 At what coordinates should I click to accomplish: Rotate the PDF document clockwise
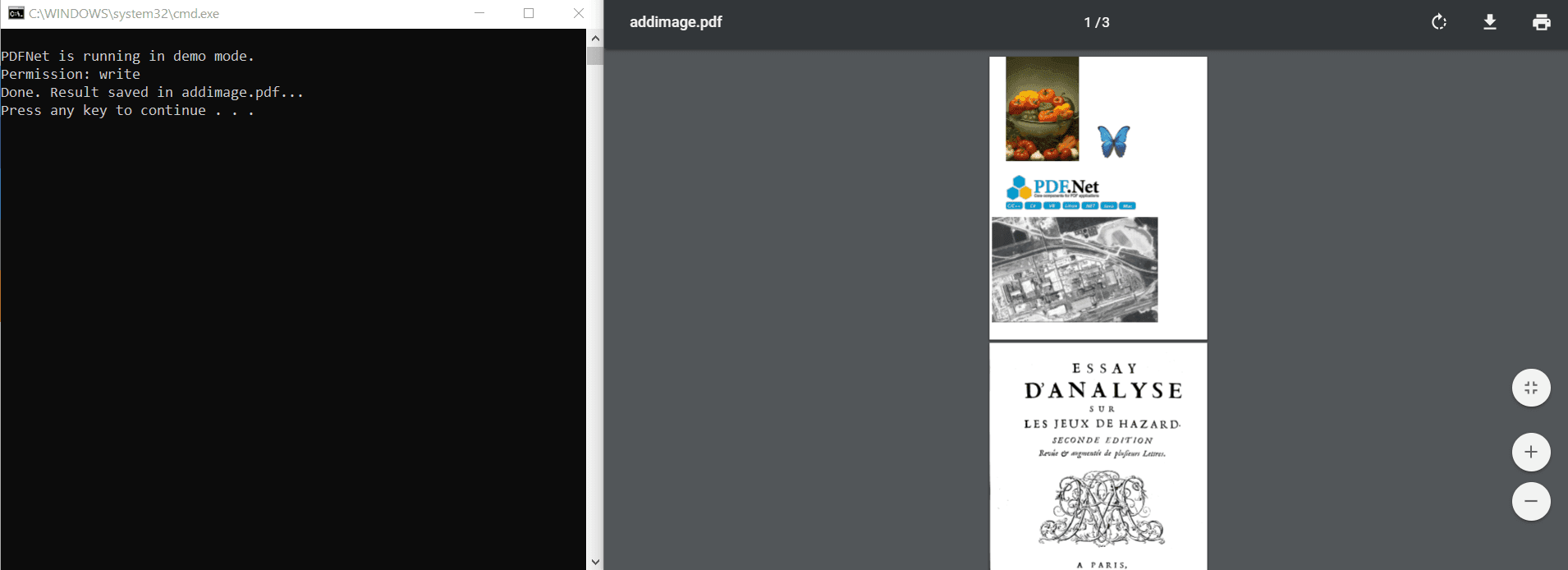coord(1438,22)
